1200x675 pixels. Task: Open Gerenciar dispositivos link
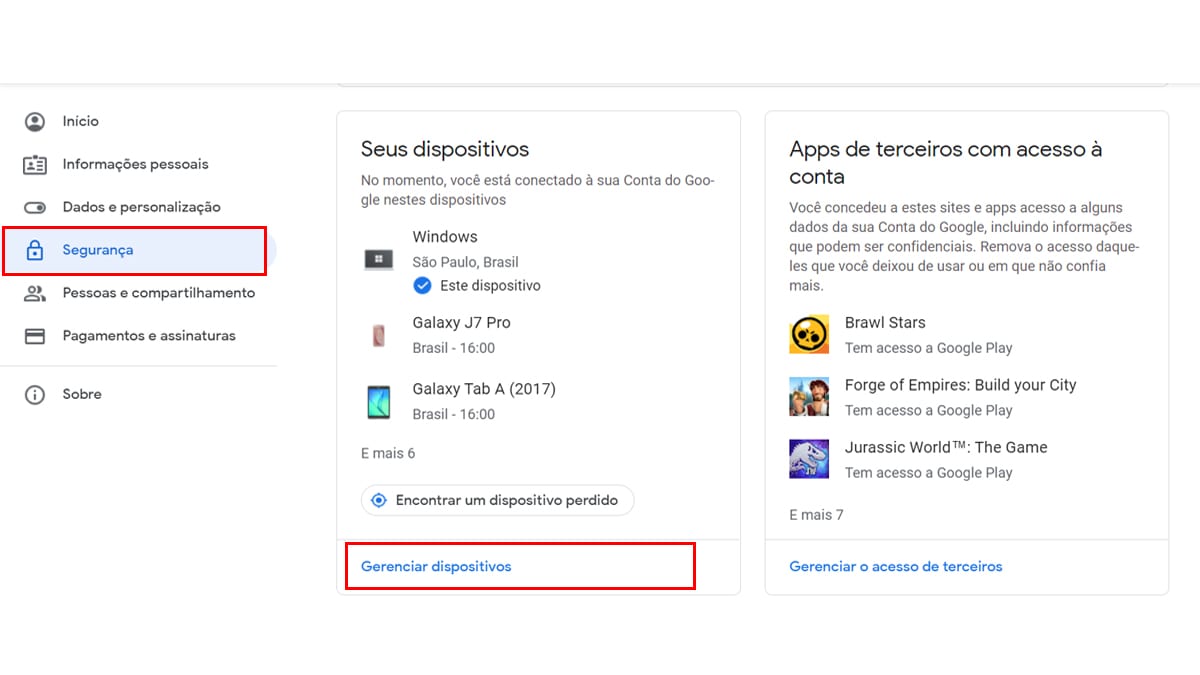pyautogui.click(x=436, y=567)
